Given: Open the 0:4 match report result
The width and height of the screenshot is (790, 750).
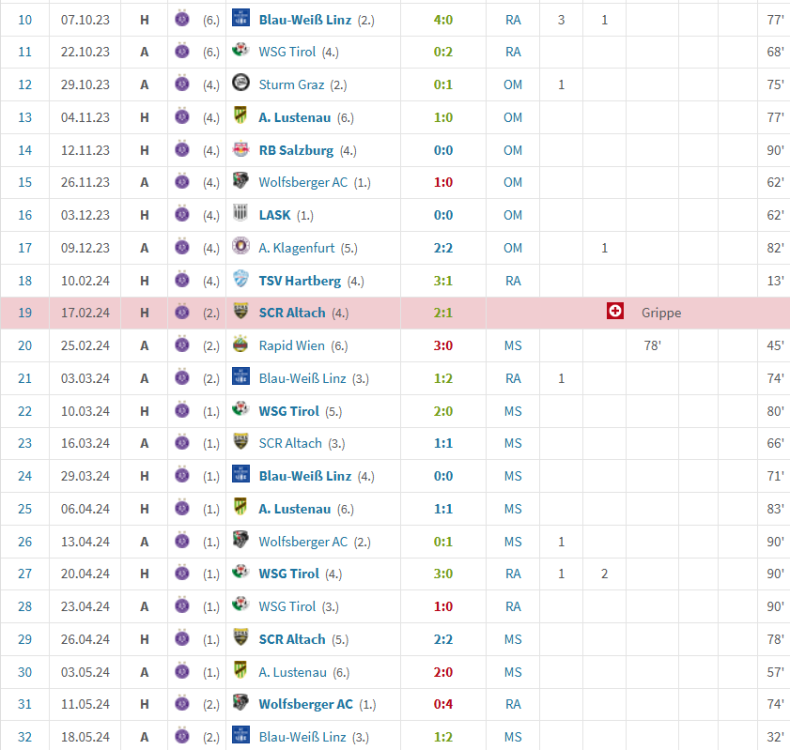Looking at the screenshot, I should tap(443, 704).
